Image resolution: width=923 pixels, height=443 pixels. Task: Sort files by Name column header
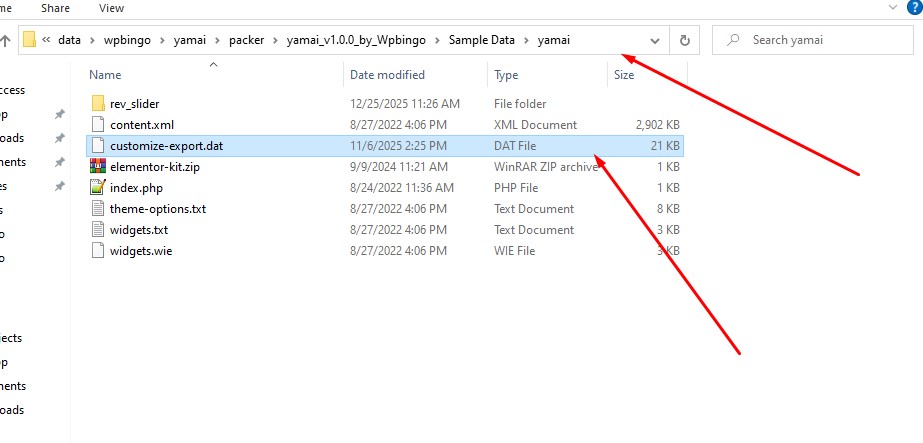105,75
